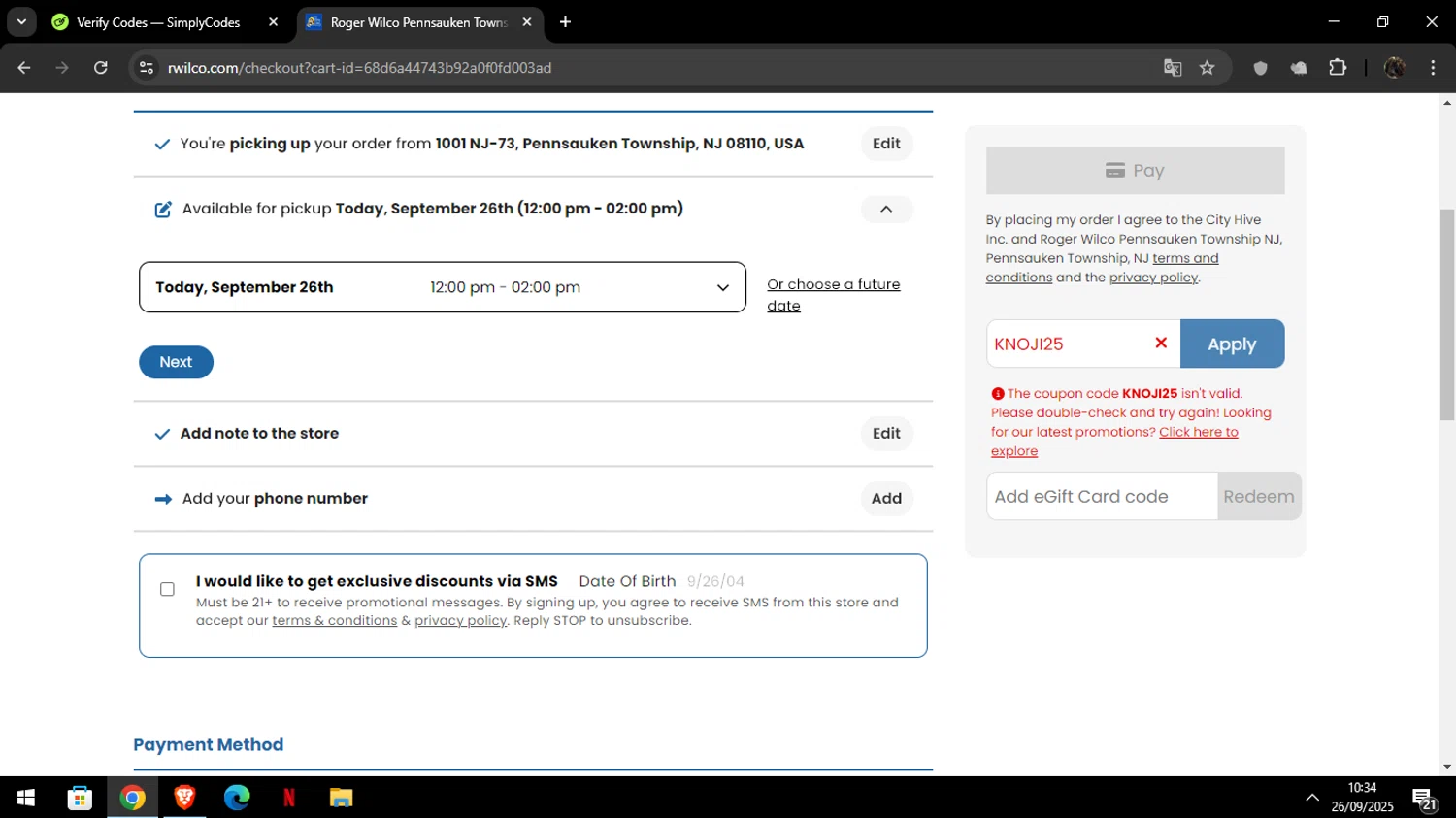Open the order privacy policy link
The height and width of the screenshot is (818, 1456).
pyautogui.click(x=1153, y=278)
